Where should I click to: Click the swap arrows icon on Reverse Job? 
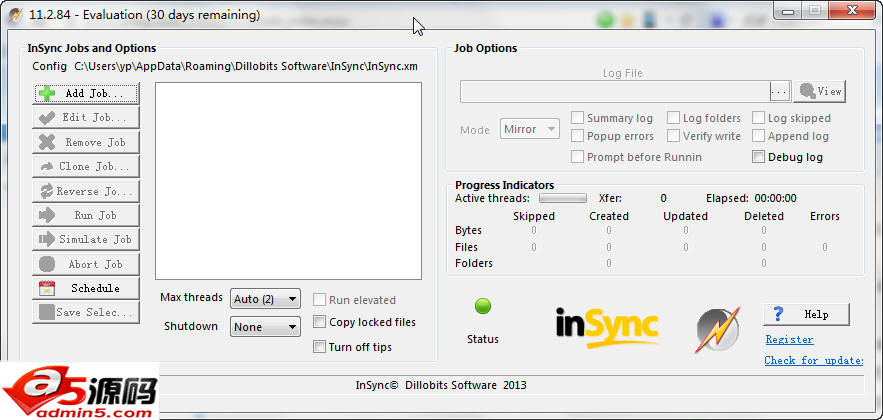point(46,191)
